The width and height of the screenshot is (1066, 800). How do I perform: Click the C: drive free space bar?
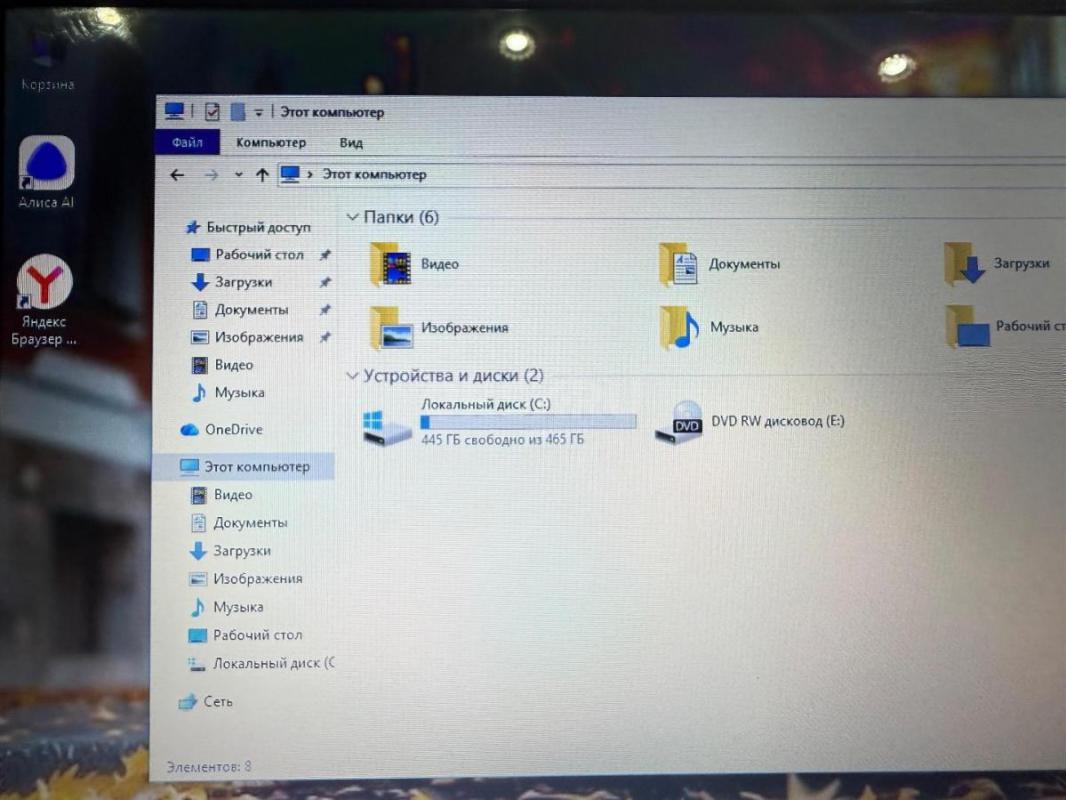point(528,422)
